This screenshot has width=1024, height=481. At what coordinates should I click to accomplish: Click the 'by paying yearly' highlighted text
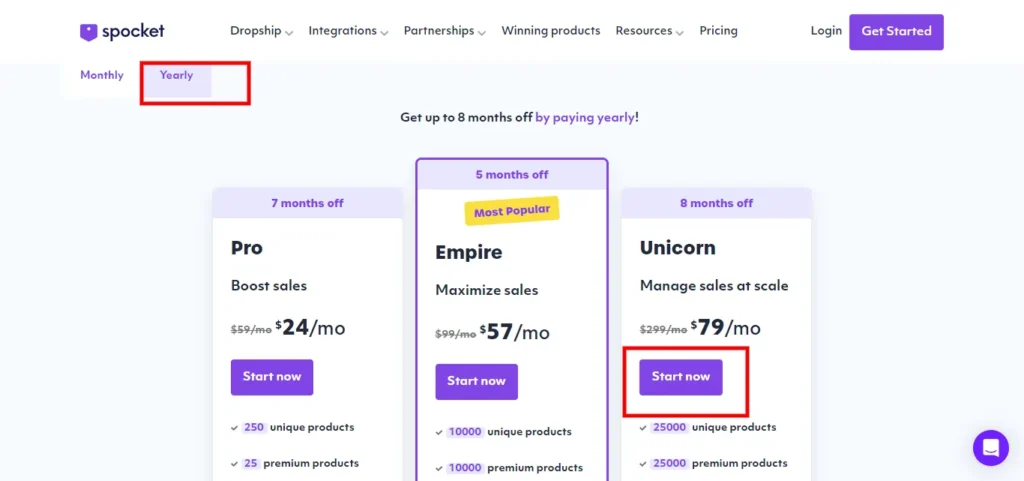coord(585,118)
